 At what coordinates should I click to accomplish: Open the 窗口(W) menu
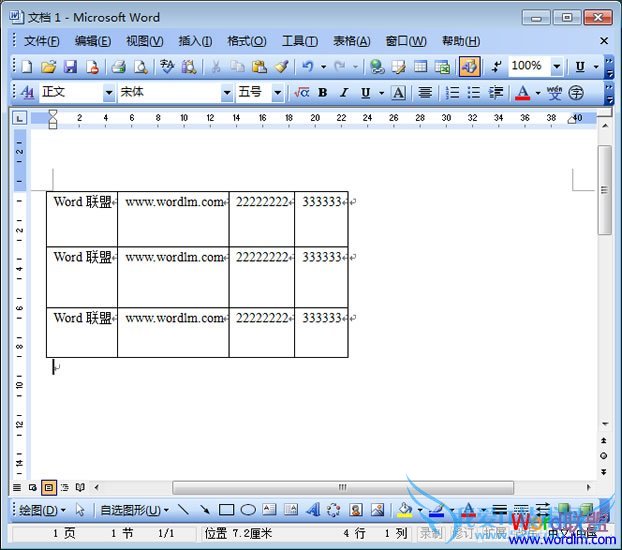click(406, 41)
